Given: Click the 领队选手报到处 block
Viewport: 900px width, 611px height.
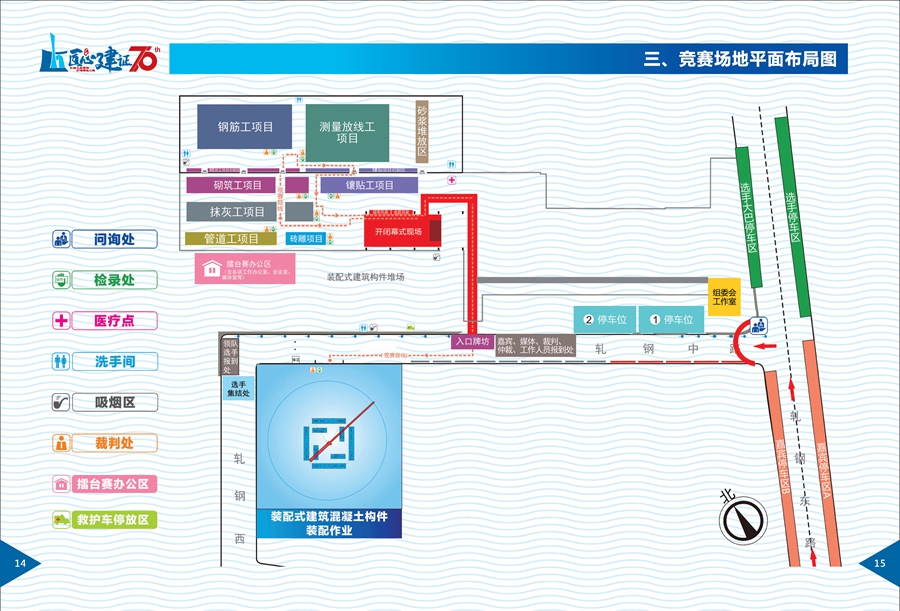Looking at the screenshot, I should 230,356.
